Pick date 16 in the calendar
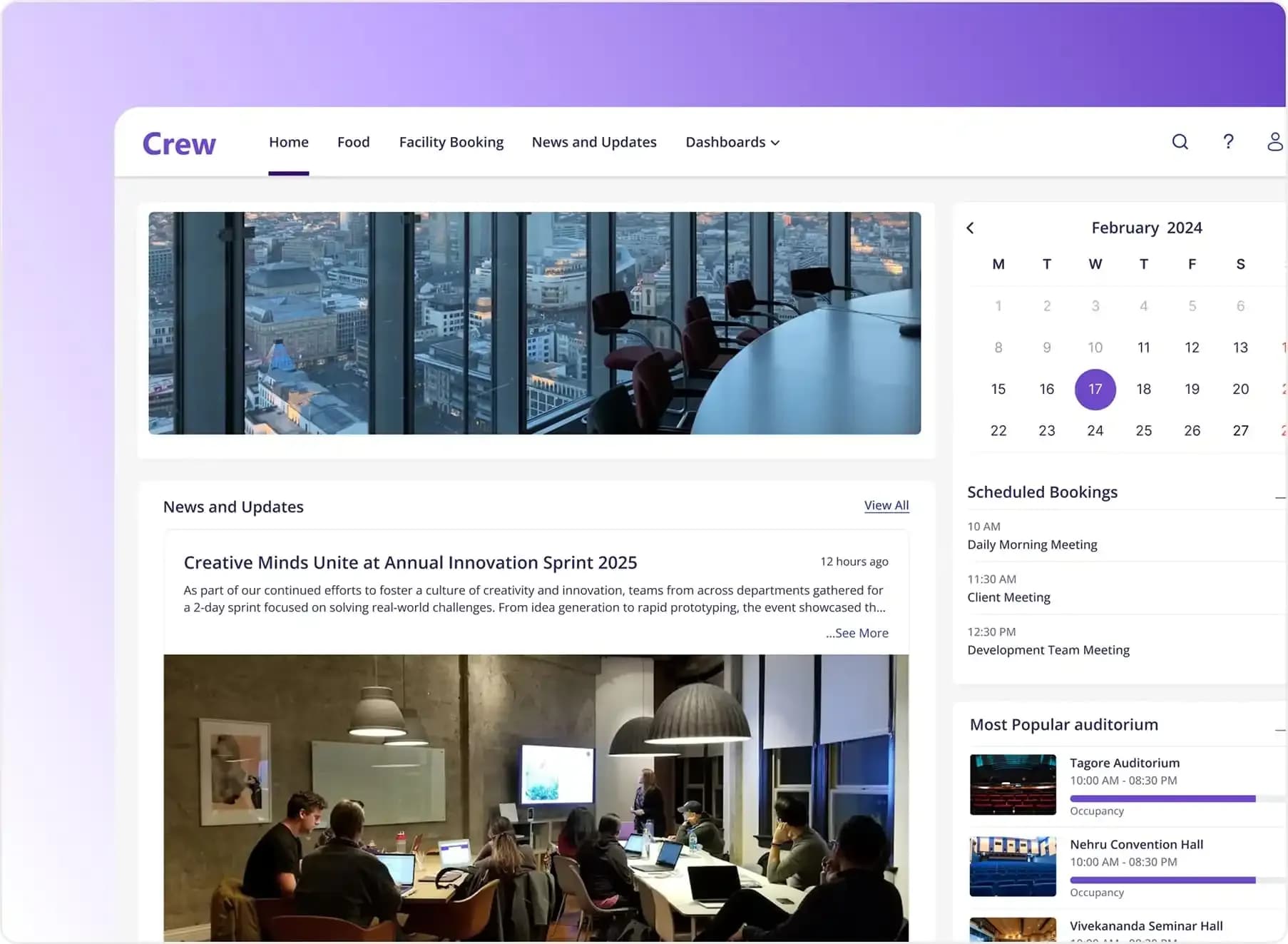 1047,389
